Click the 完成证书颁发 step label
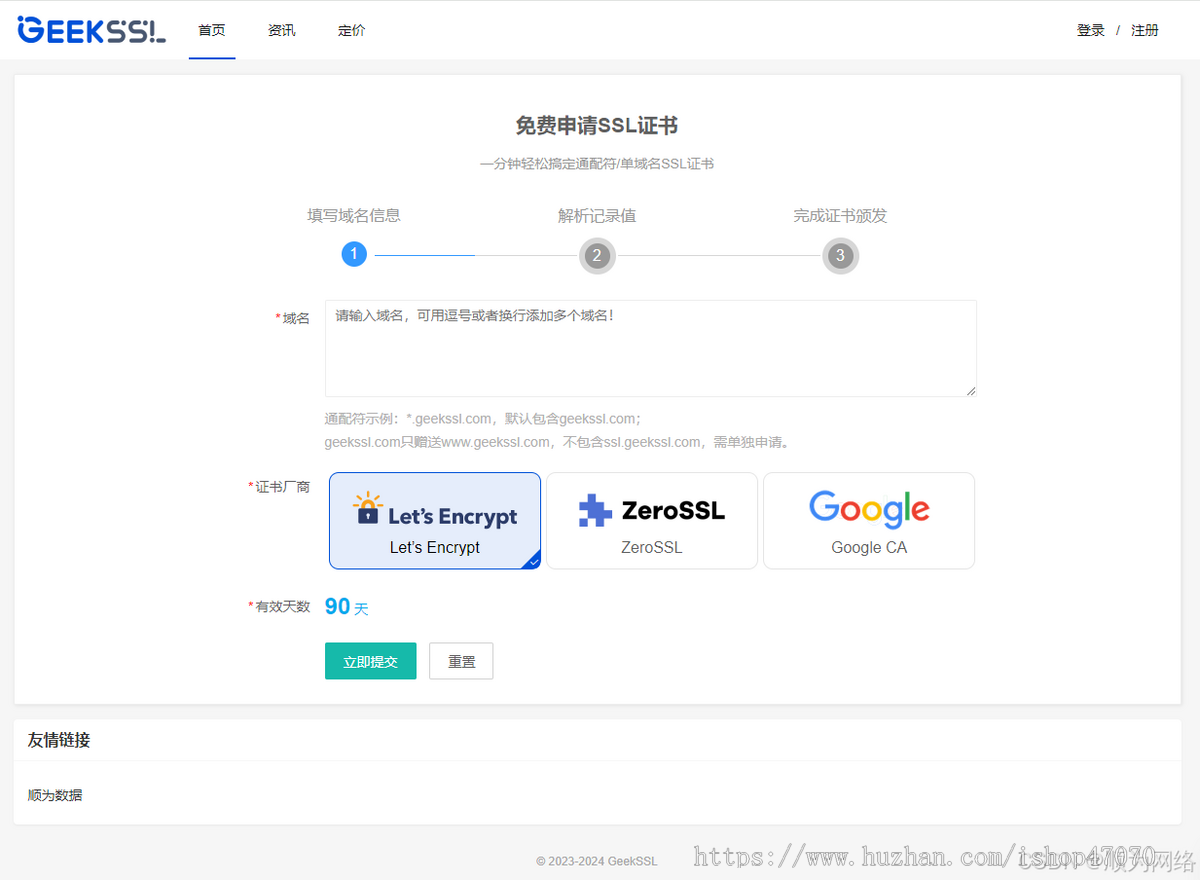1200x880 pixels. [x=840, y=215]
